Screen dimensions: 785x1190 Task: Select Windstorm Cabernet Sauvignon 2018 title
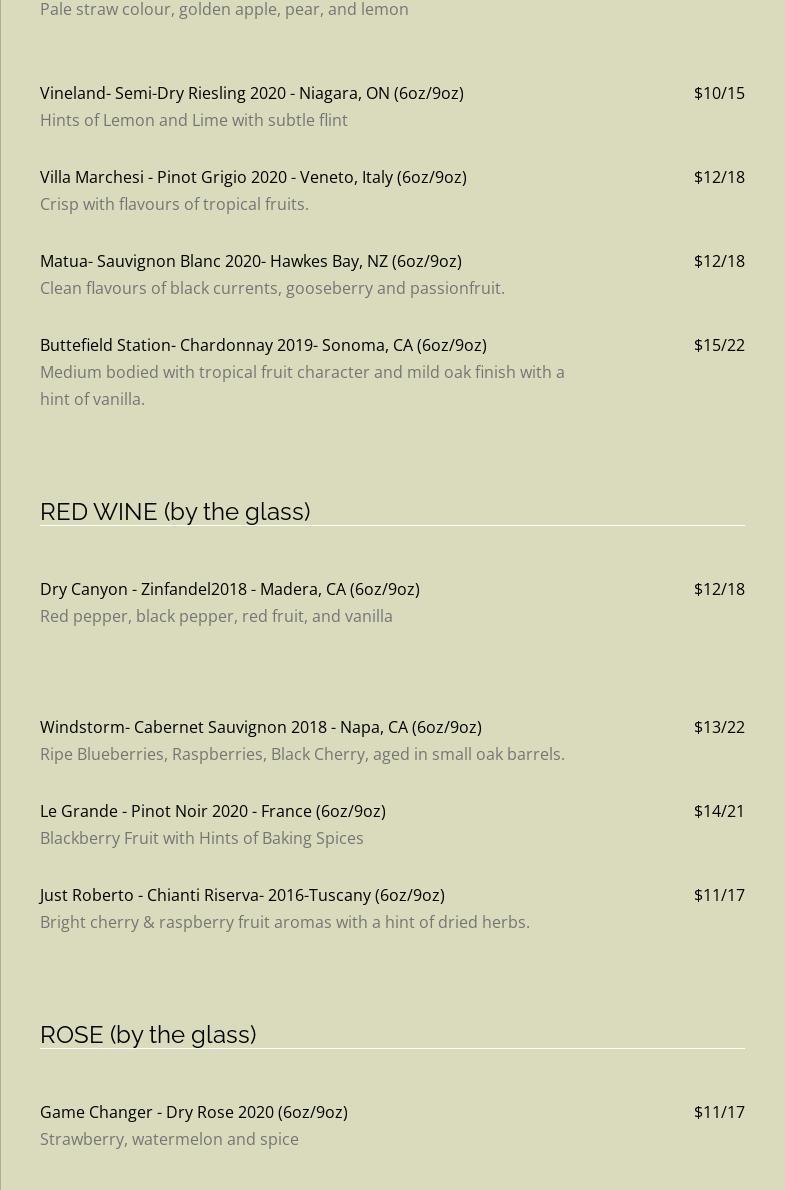point(260,728)
